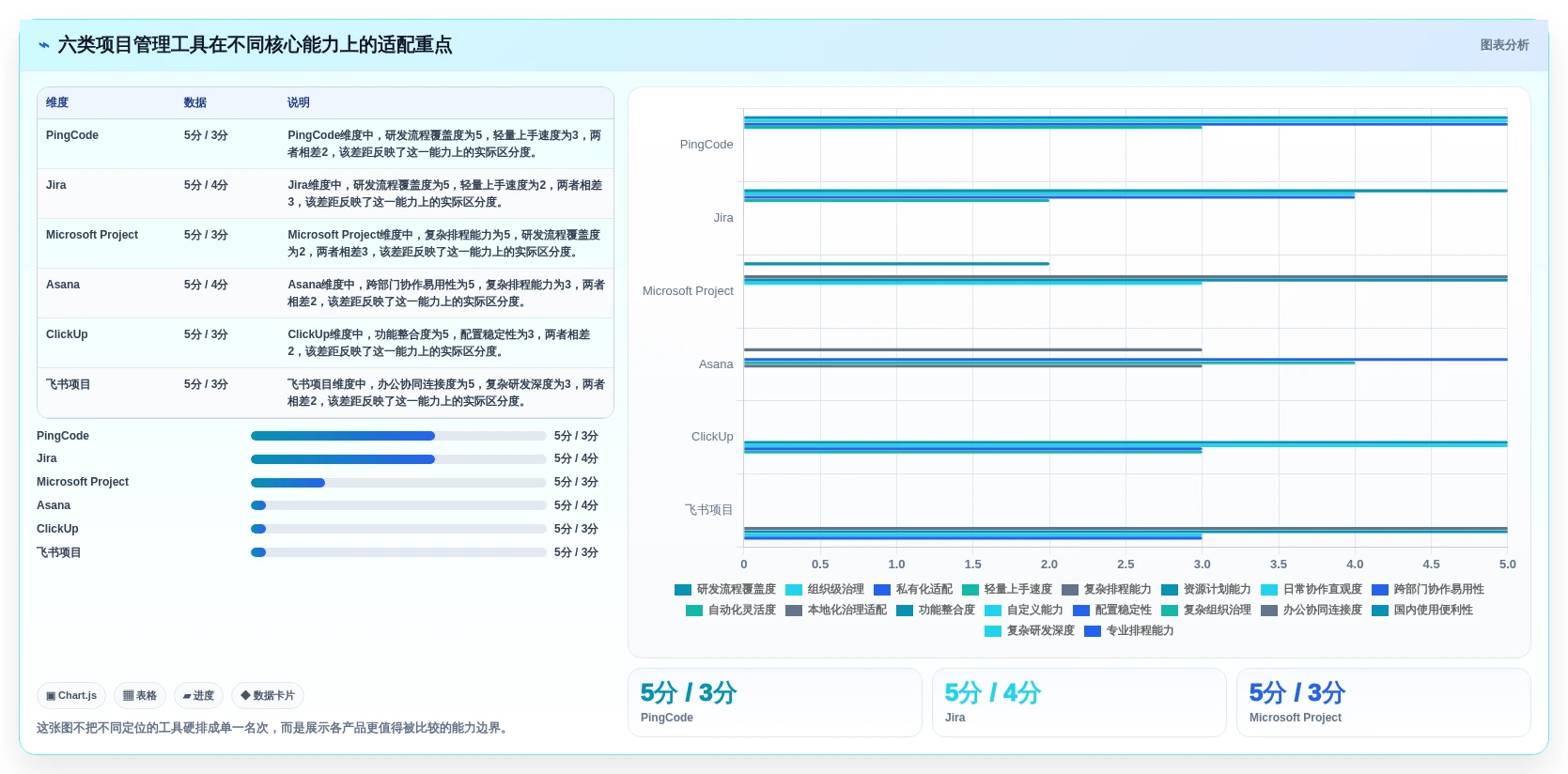
Task: Click the 飞书项目 progress bar
Action: (398, 552)
